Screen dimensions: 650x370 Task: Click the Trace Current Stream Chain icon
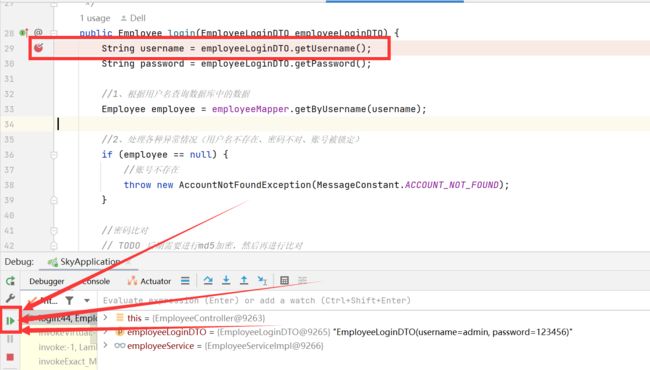(303, 281)
